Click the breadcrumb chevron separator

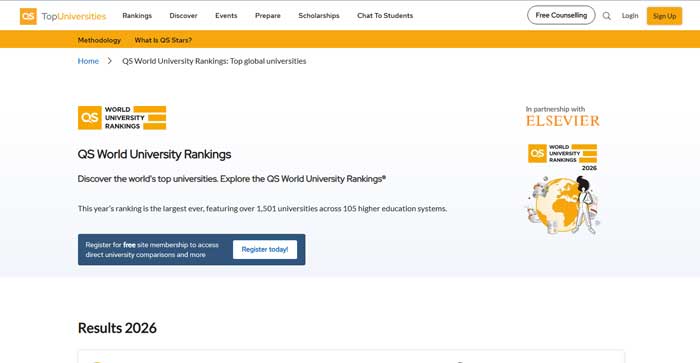(110, 61)
